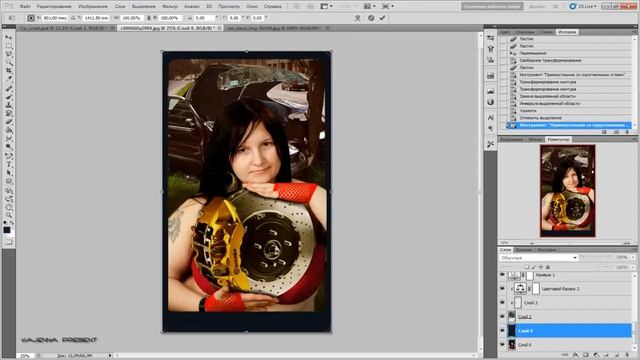
Task: Create new group folder icon
Action: pyautogui.click(x=606, y=356)
